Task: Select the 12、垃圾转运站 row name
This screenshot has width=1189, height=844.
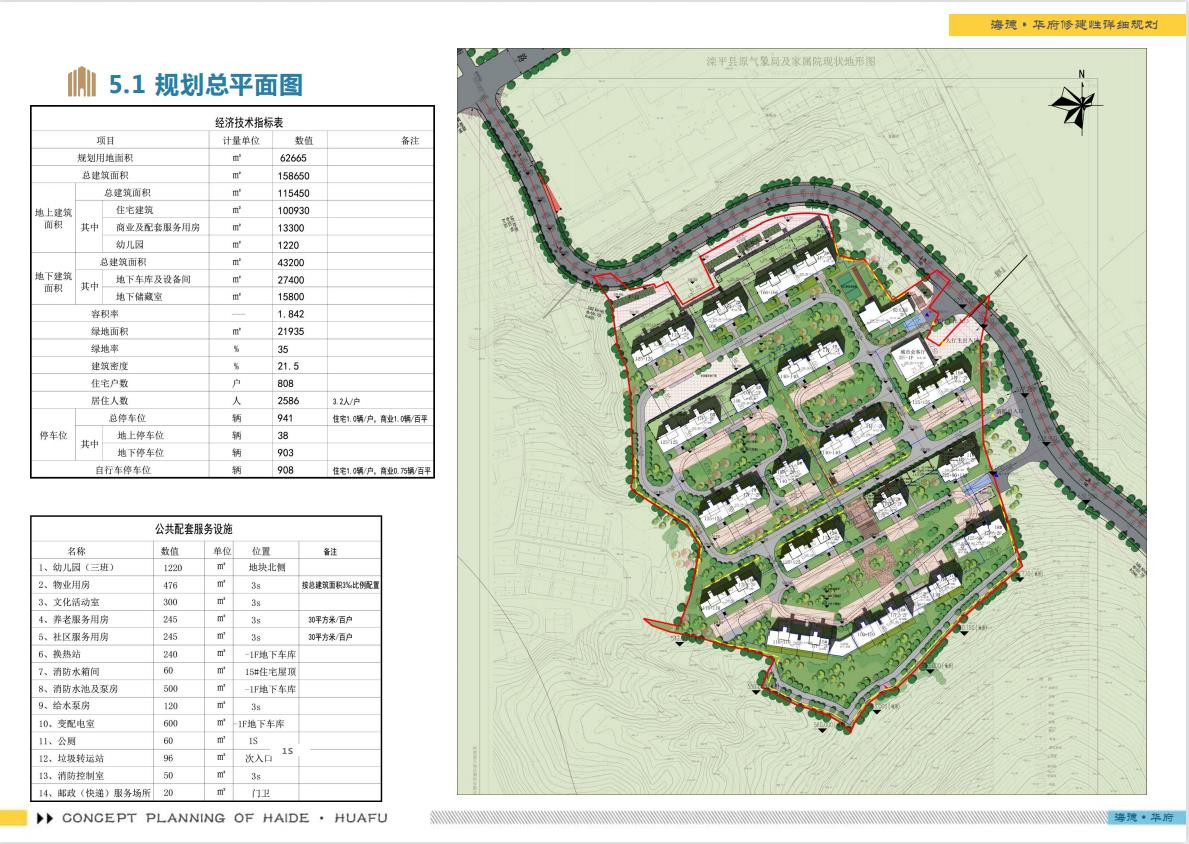Action: 71,758
